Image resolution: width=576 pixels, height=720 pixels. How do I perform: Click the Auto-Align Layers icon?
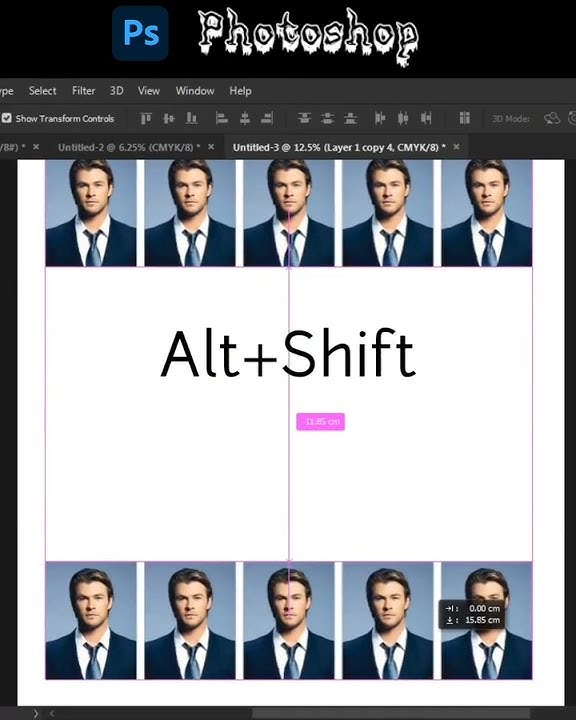pos(464,118)
